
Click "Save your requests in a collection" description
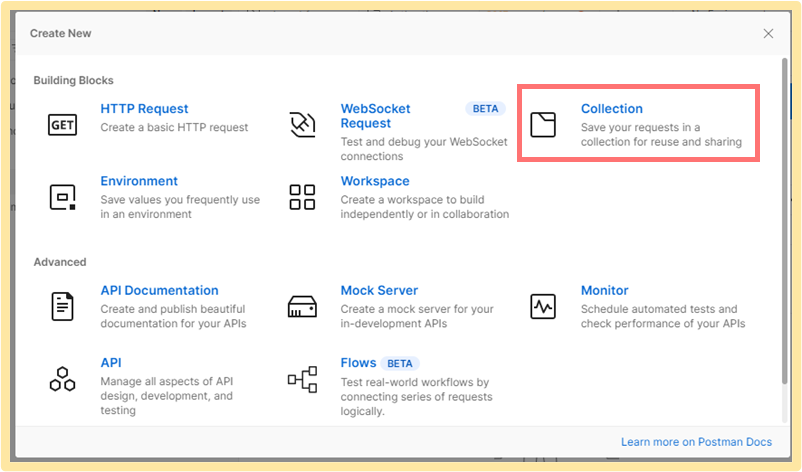pyautogui.click(x=661, y=134)
